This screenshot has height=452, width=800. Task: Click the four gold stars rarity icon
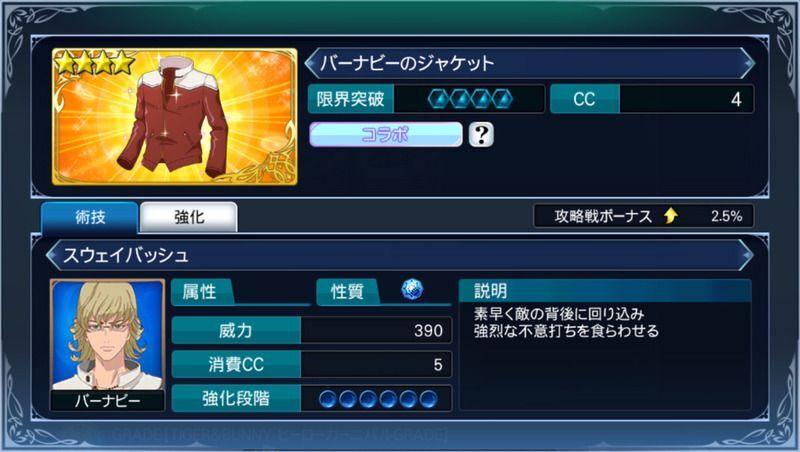(x=94, y=63)
